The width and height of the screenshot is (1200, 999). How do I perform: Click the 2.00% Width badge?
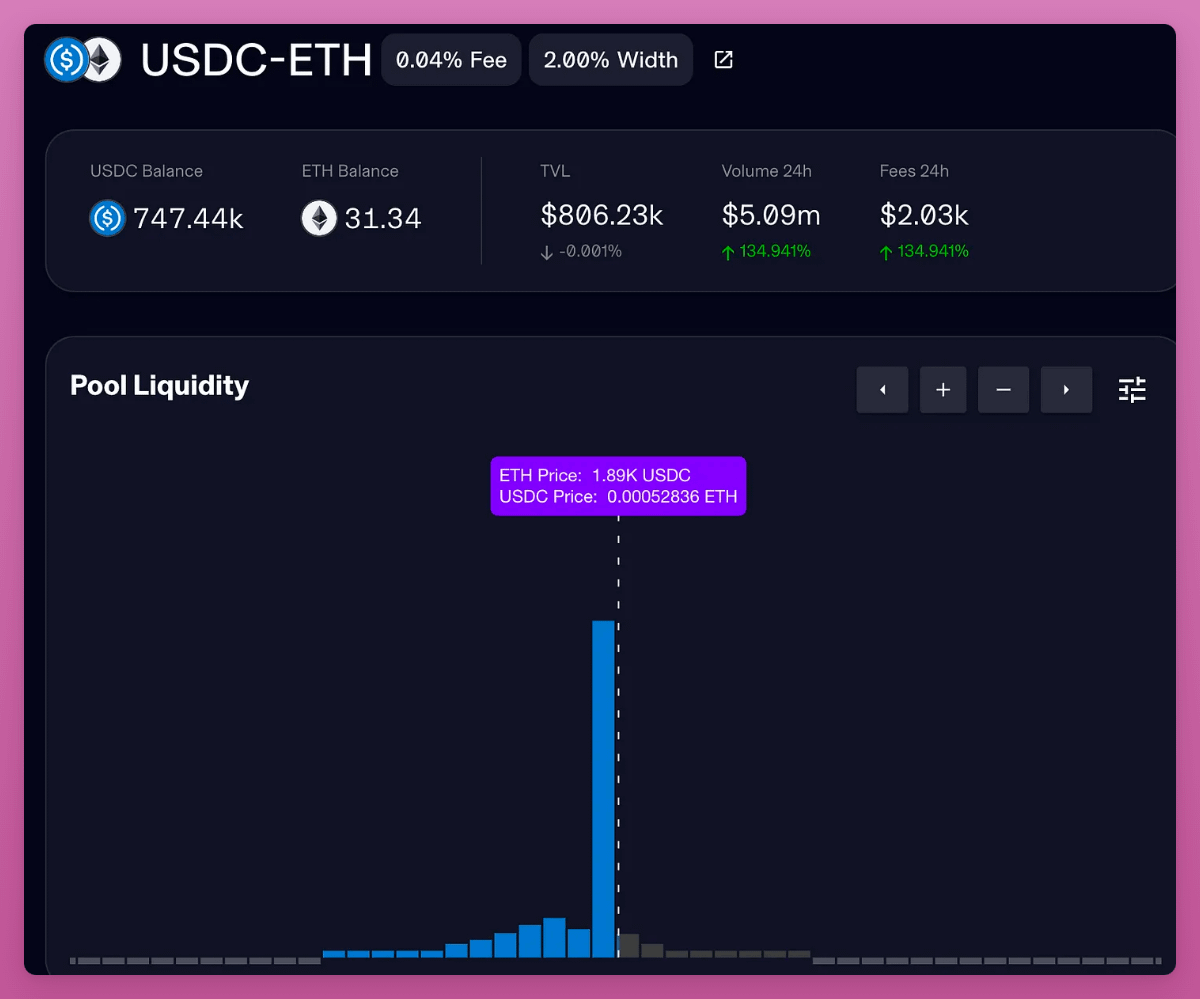(x=610, y=60)
